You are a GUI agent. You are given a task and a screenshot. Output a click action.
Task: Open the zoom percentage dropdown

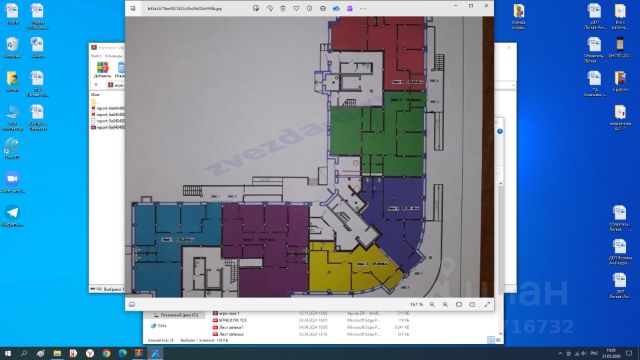click(416, 304)
